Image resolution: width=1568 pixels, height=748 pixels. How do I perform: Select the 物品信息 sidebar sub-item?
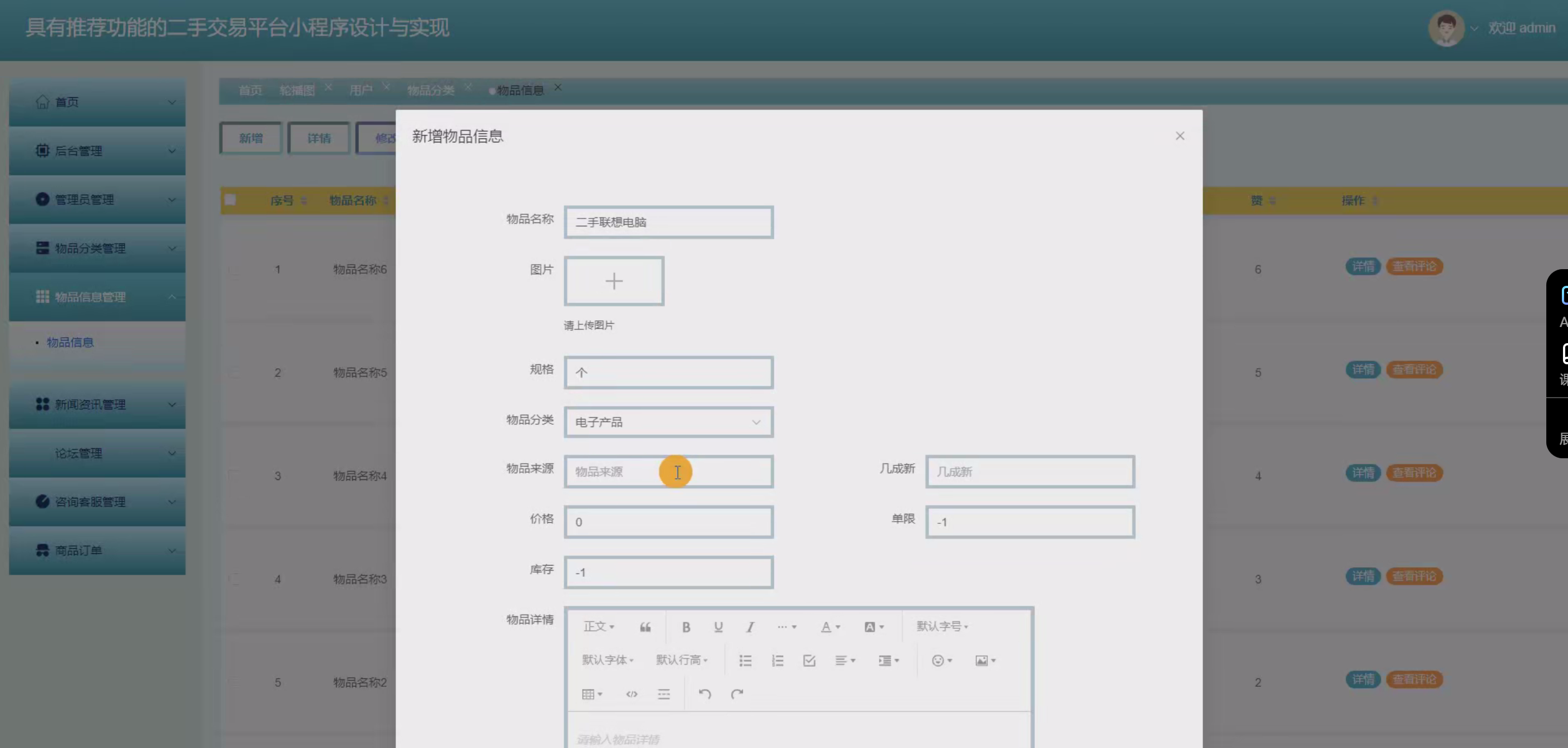tap(71, 342)
